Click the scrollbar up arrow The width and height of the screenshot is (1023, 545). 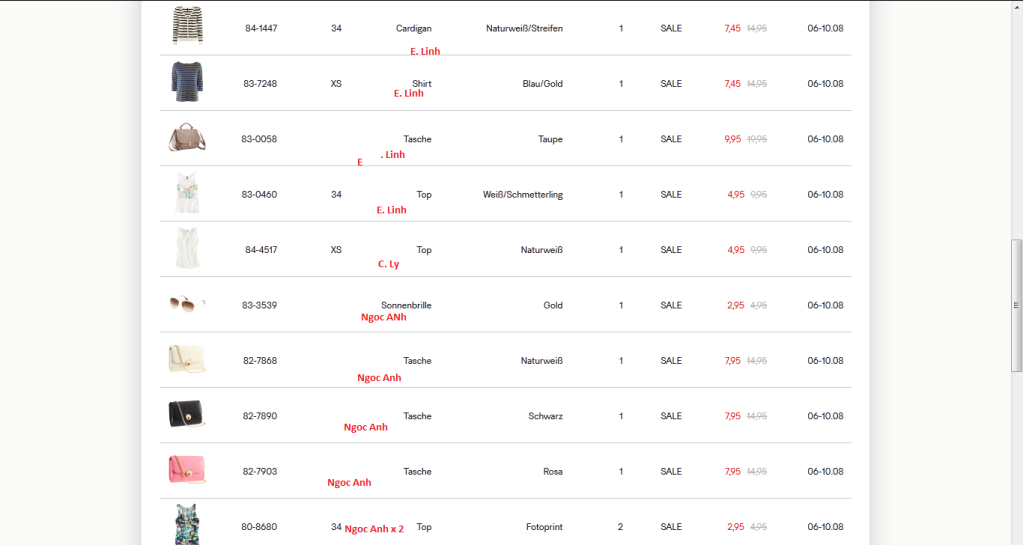(x=1017, y=6)
